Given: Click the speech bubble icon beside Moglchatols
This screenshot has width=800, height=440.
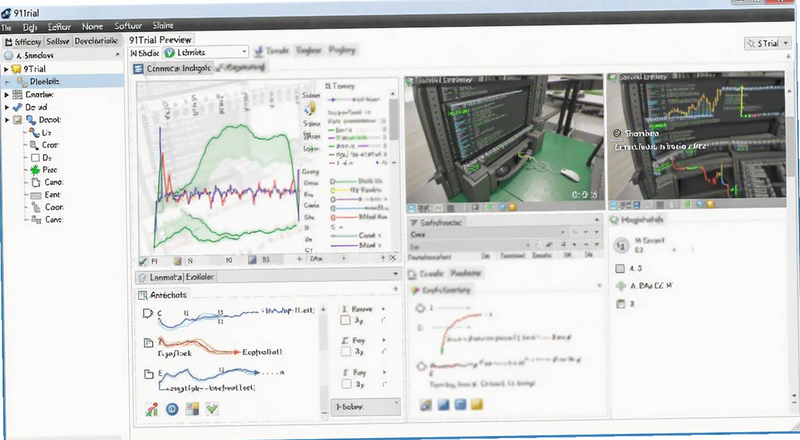Looking at the screenshot, I should coord(614,220).
